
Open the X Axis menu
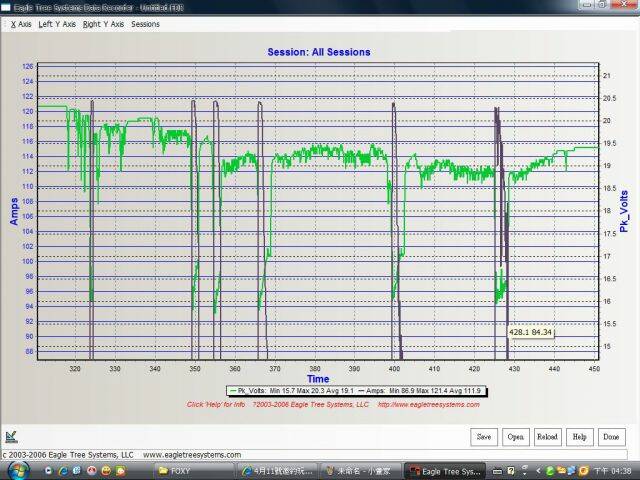pyautogui.click(x=20, y=23)
